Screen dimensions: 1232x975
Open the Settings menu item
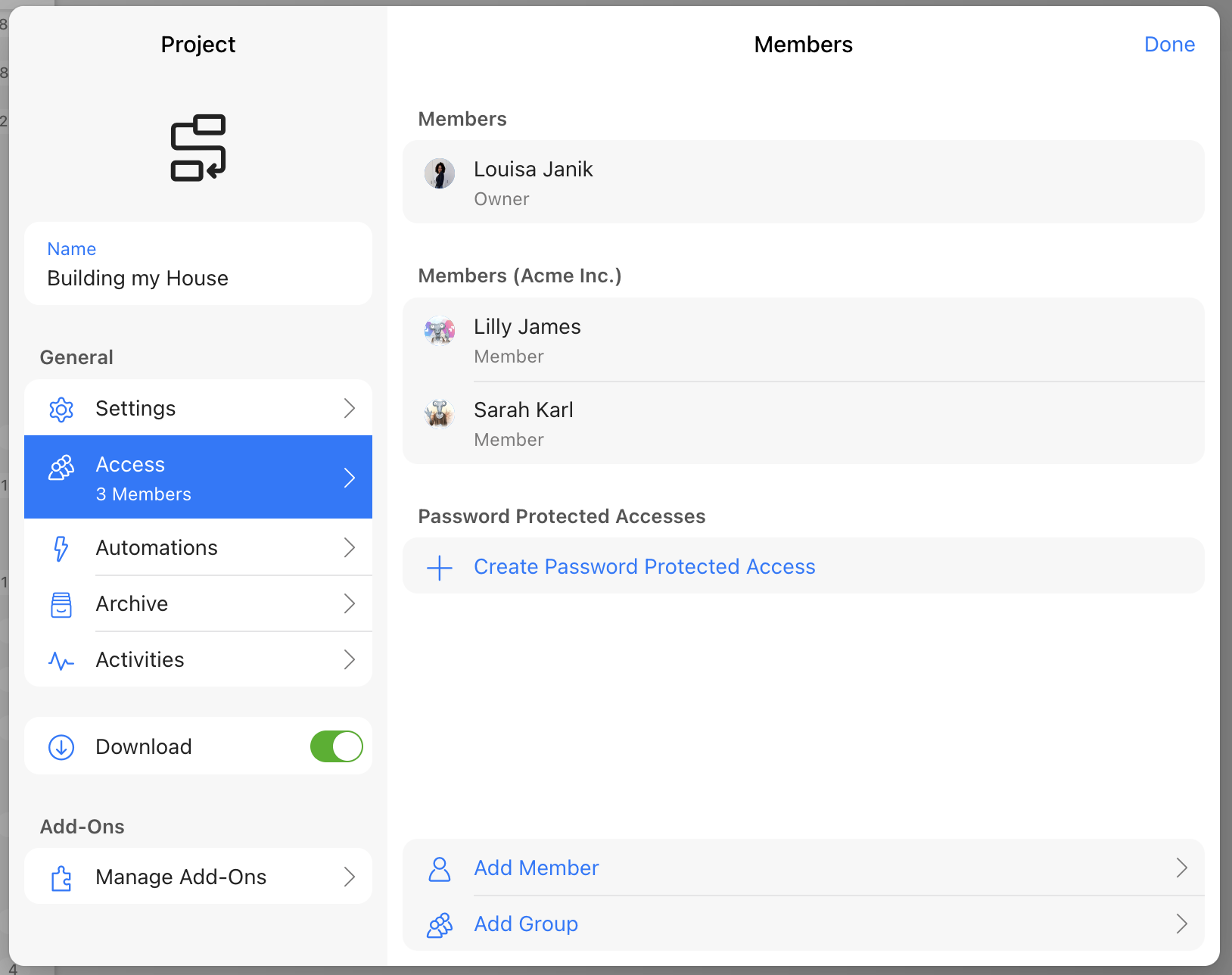click(198, 408)
